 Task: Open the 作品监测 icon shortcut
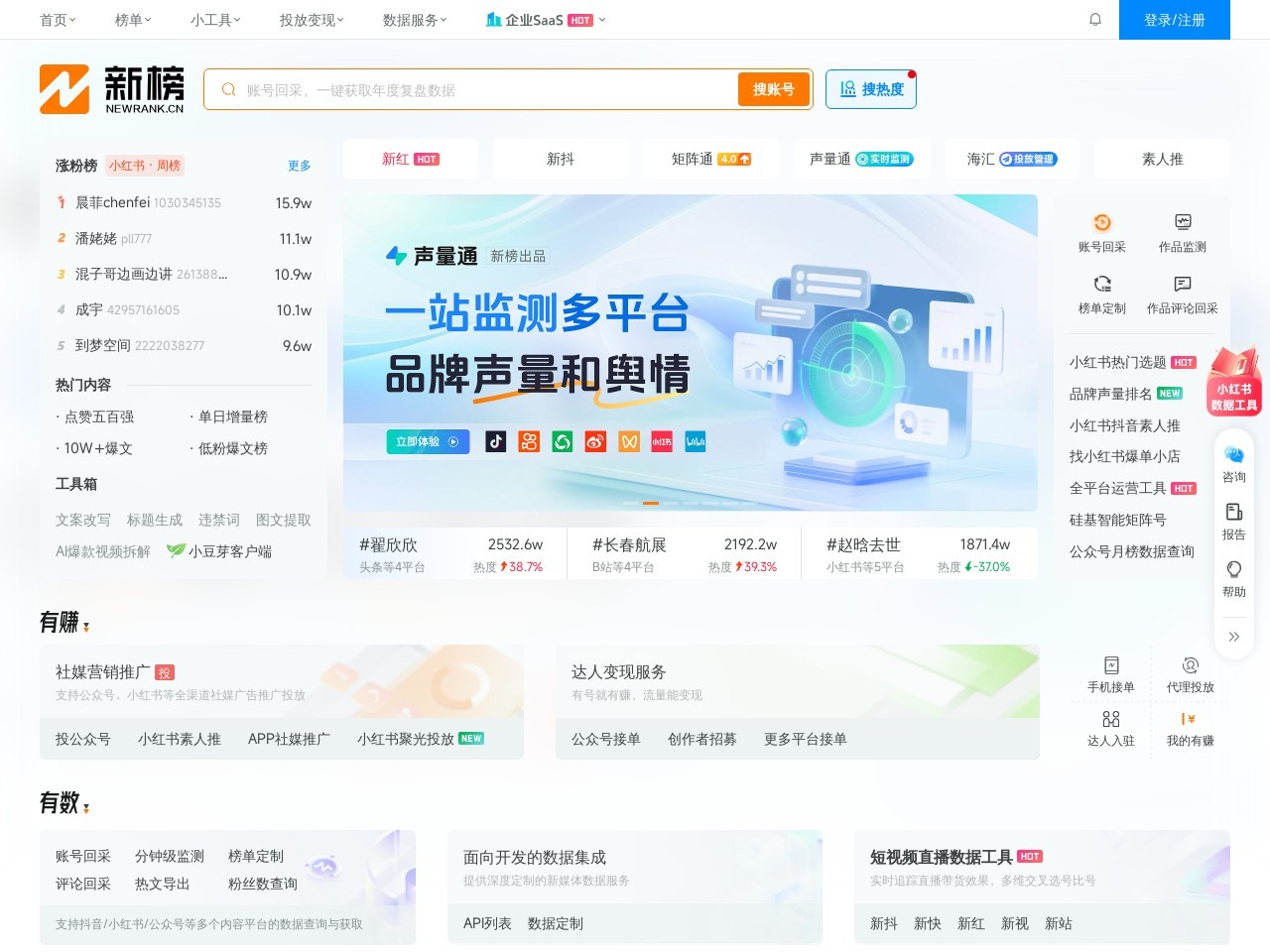point(1182,223)
